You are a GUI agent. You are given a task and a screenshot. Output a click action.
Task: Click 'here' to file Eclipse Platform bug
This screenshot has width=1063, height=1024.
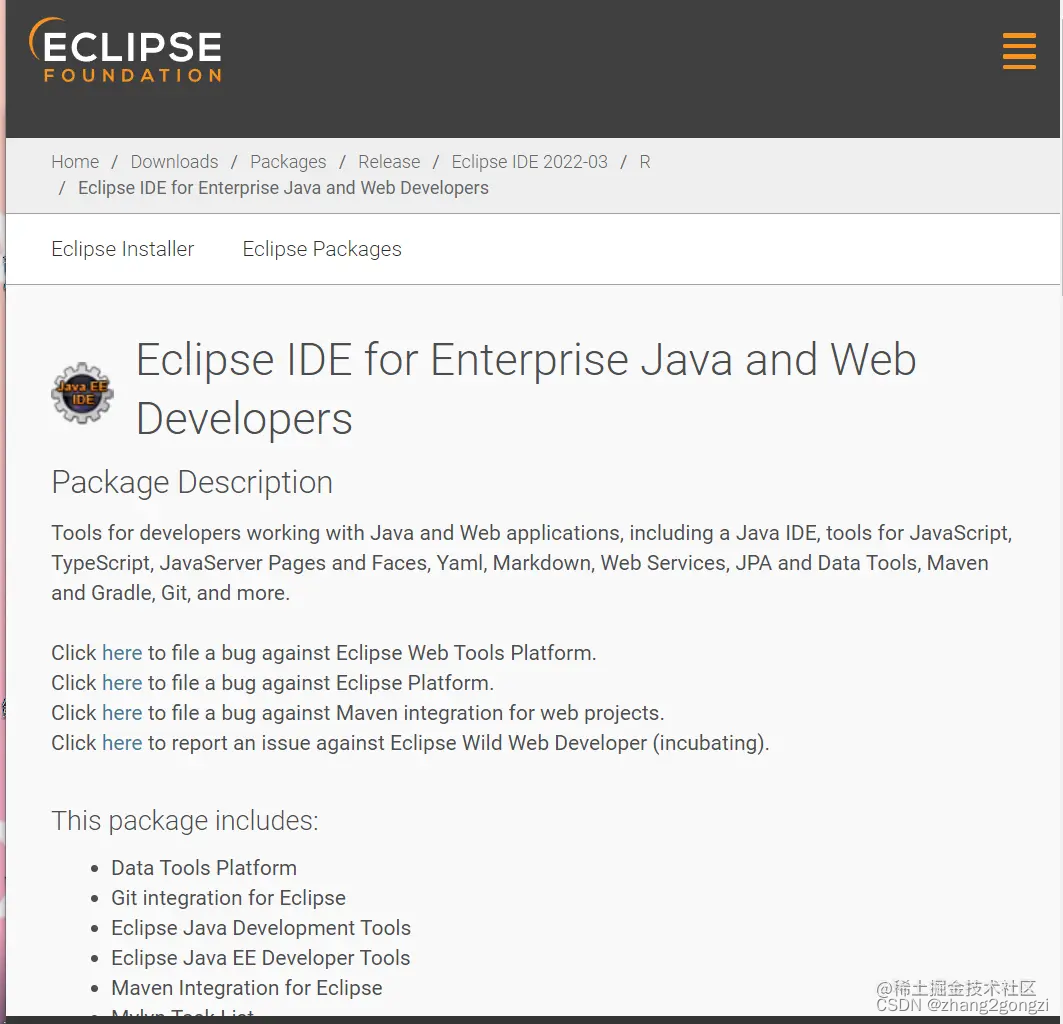coord(122,682)
